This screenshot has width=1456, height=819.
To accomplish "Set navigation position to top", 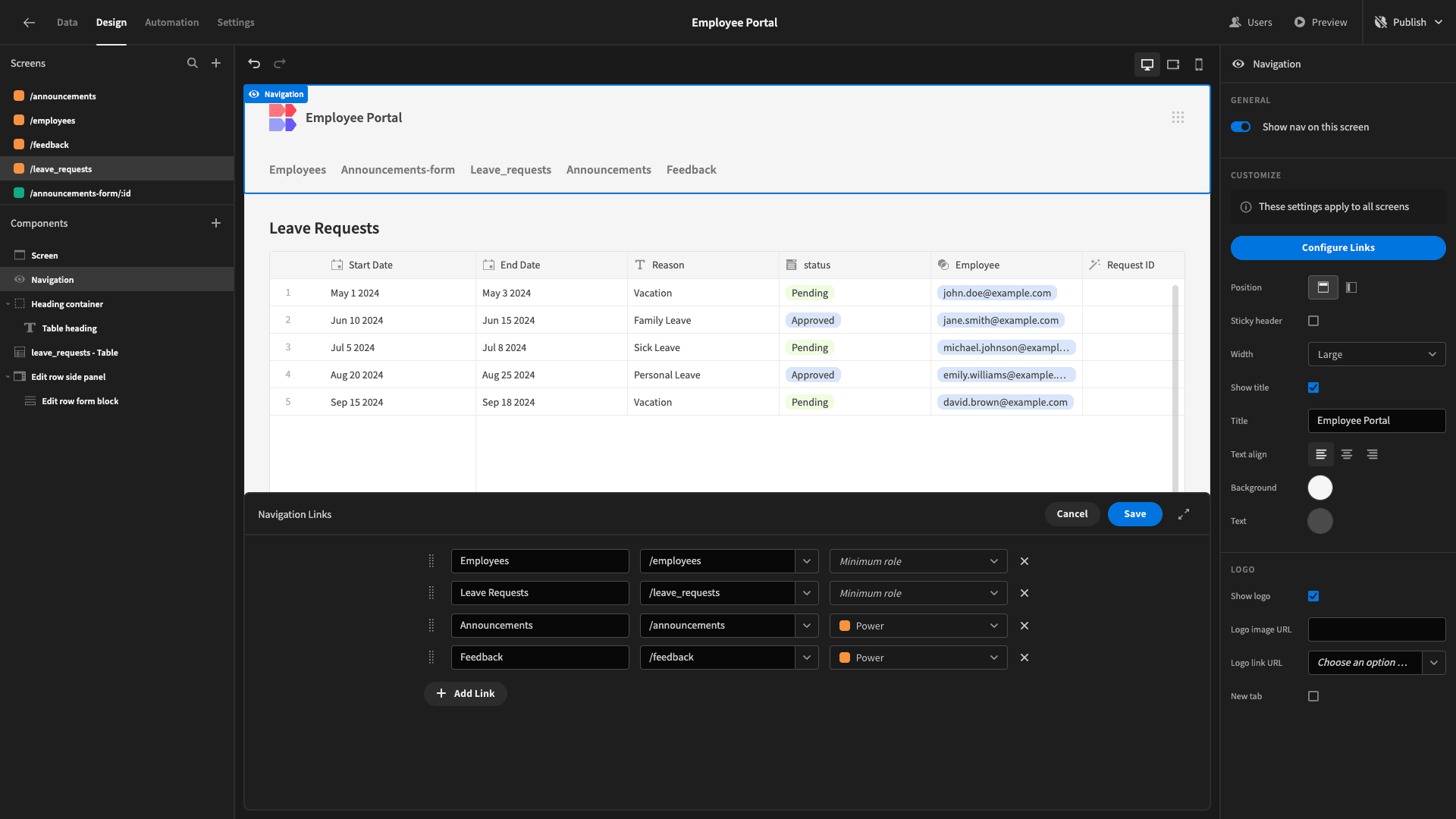I will click(1323, 287).
